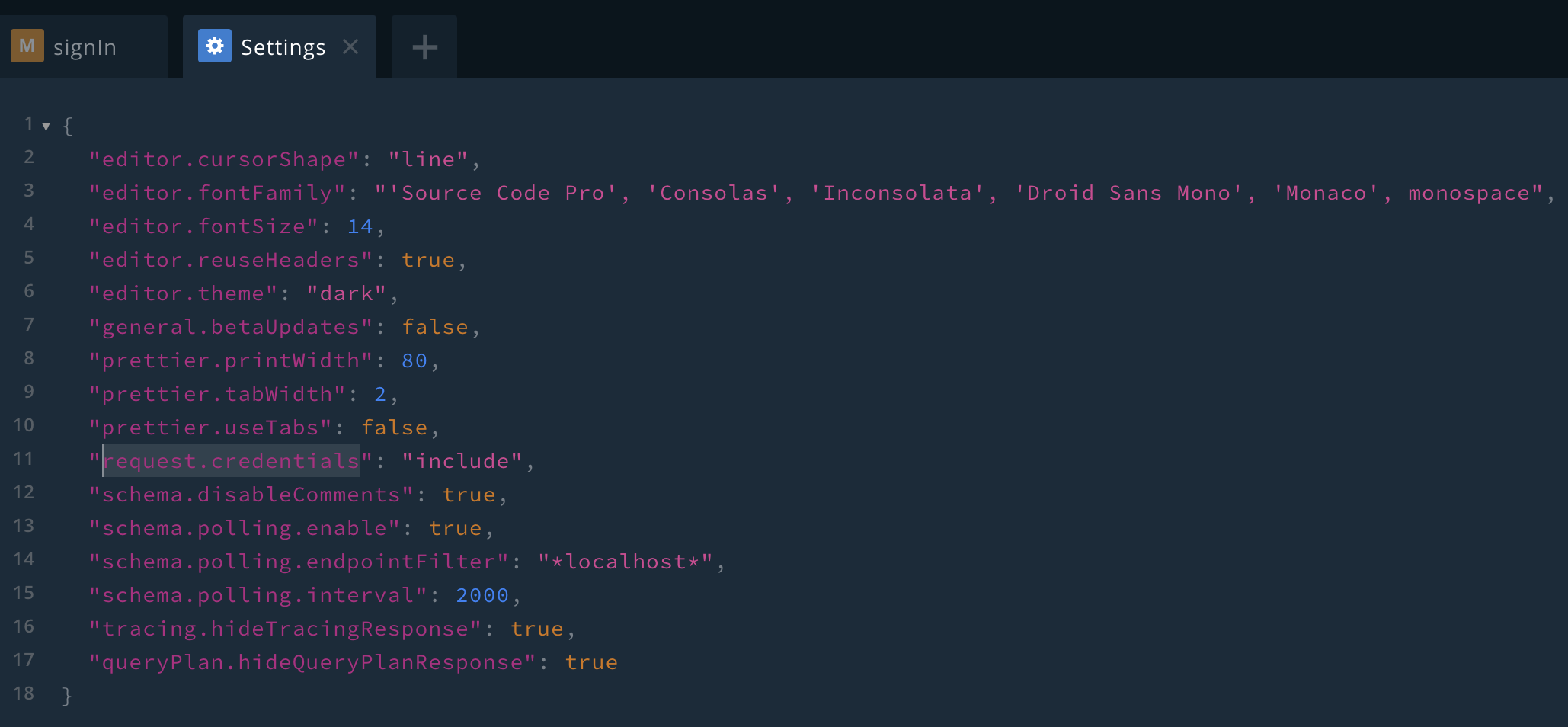Screen dimensions: 1568x727
Task: Click the false value of general.betaUpdates
Action: pos(434,327)
